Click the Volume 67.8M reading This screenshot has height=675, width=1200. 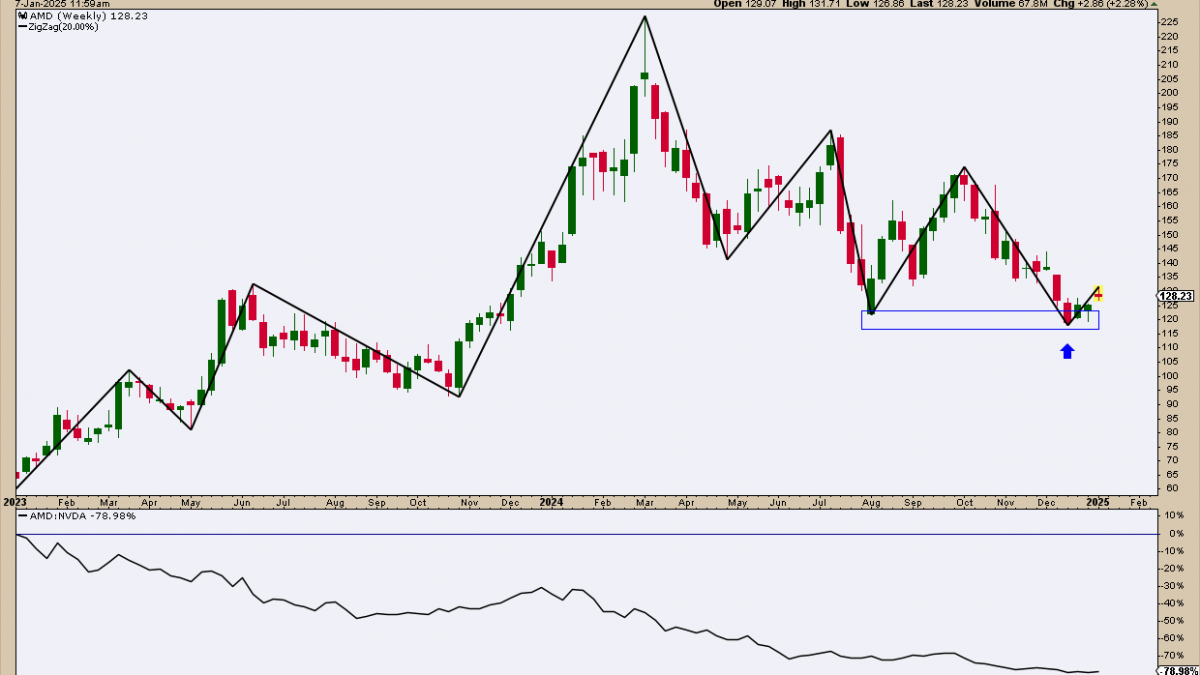[x=1009, y=4]
